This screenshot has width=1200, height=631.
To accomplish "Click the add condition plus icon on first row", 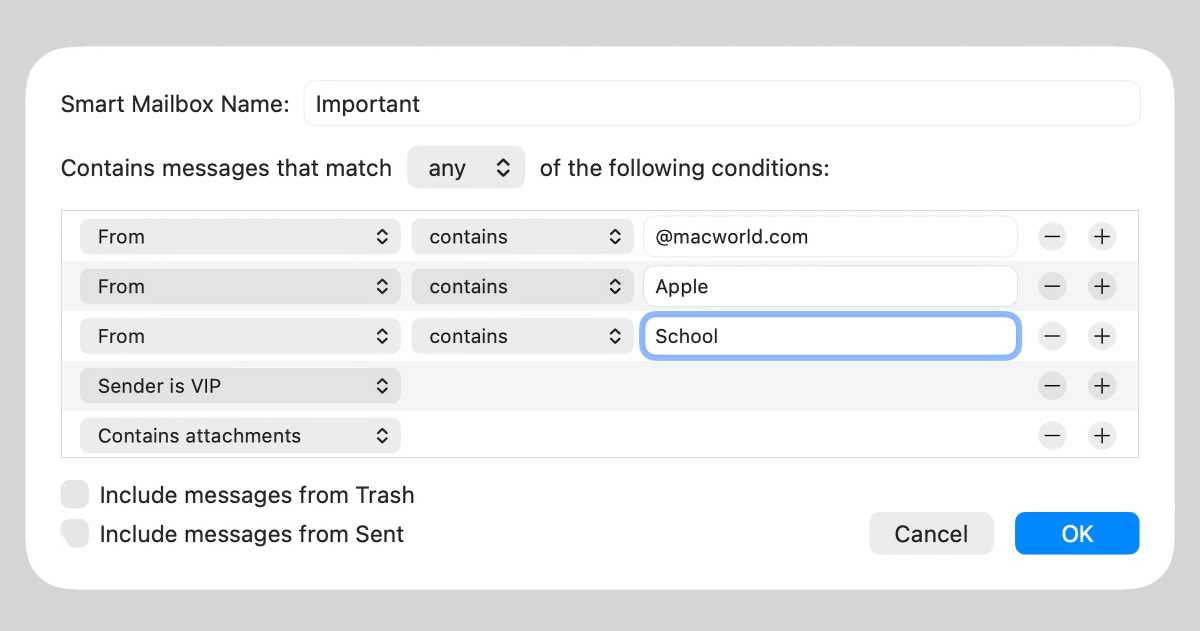I will pos(1102,236).
